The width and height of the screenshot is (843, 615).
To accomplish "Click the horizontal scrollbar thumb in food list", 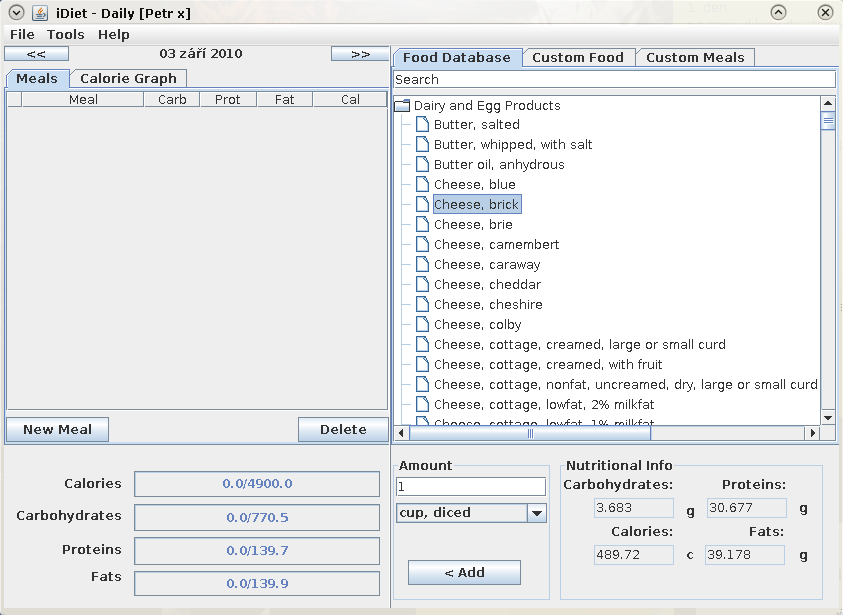I will [x=530, y=433].
